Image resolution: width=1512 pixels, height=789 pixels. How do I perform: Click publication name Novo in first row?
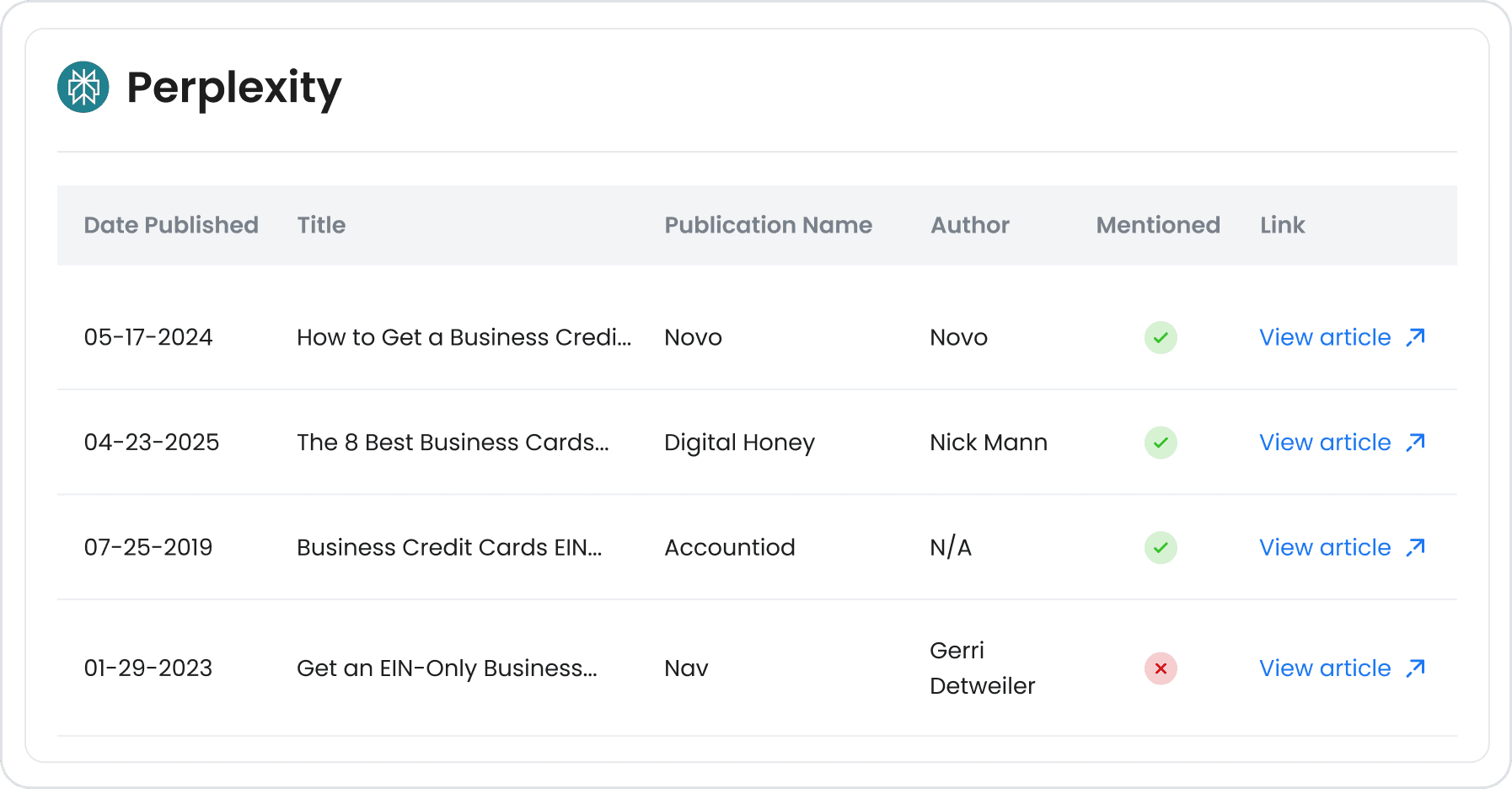[693, 337]
